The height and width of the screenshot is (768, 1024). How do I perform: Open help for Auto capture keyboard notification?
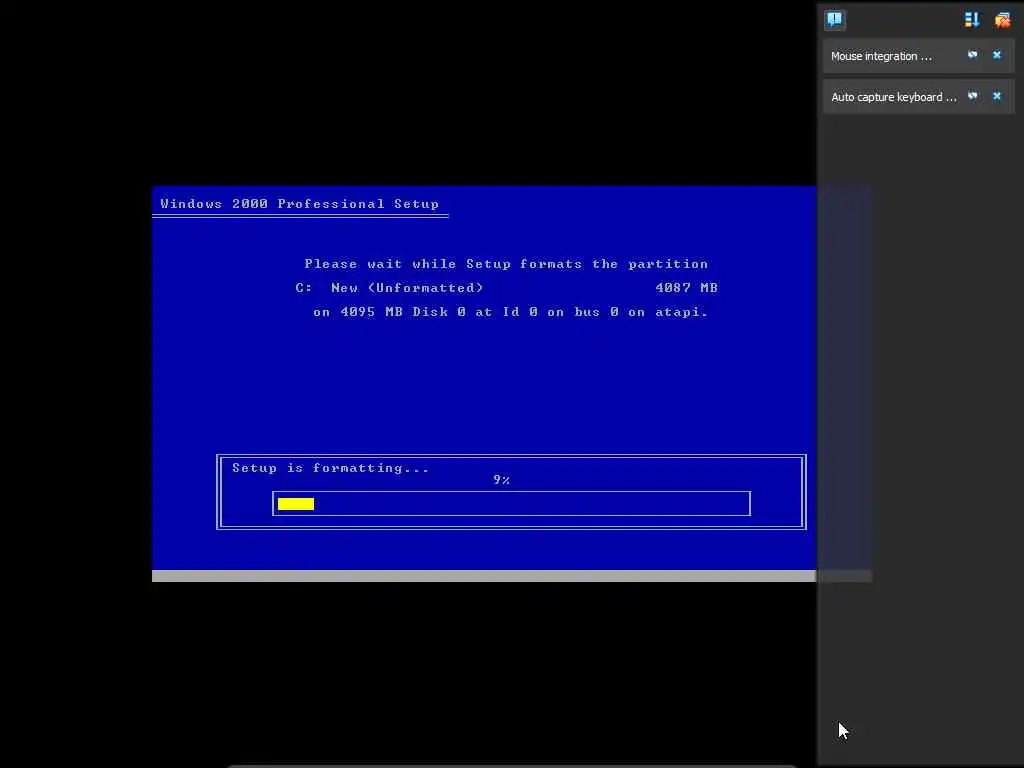pos(972,97)
